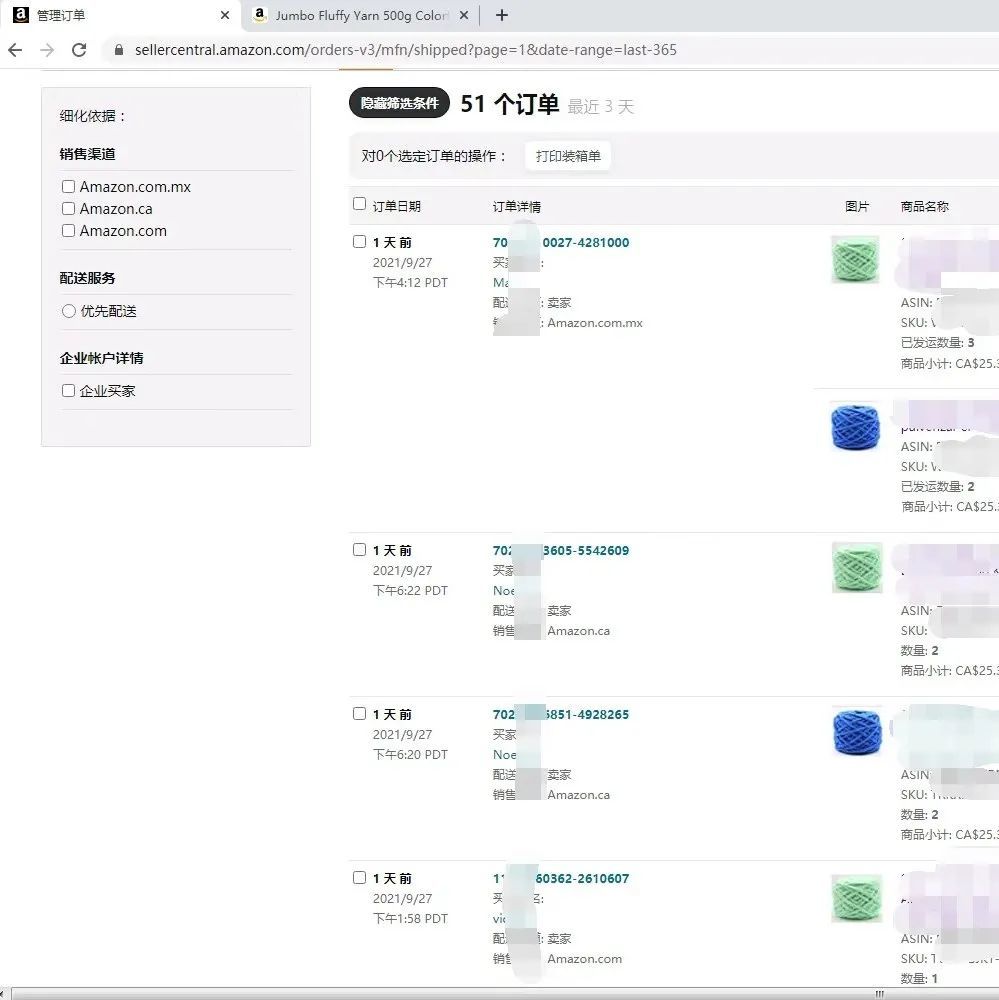Check the Amazon.com channel checkbox
Screen dimensions: 999x1000
pyautogui.click(x=68, y=231)
